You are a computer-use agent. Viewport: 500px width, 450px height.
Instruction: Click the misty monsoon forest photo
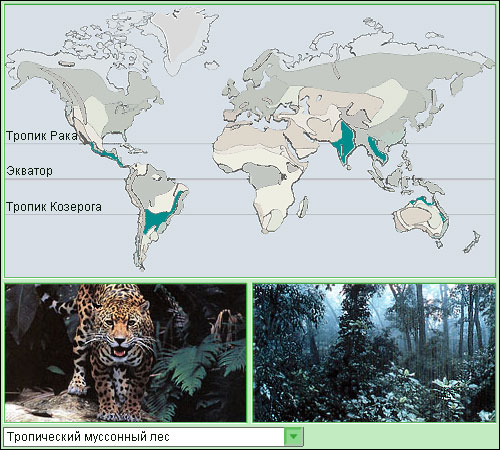[x=374, y=353]
